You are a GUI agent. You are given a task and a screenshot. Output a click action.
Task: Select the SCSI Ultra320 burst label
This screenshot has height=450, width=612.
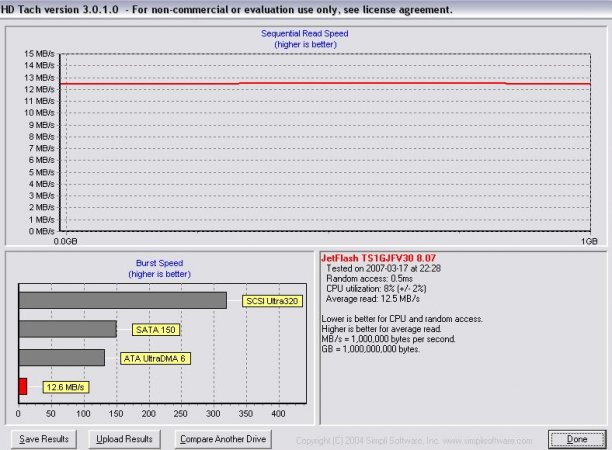(272, 301)
